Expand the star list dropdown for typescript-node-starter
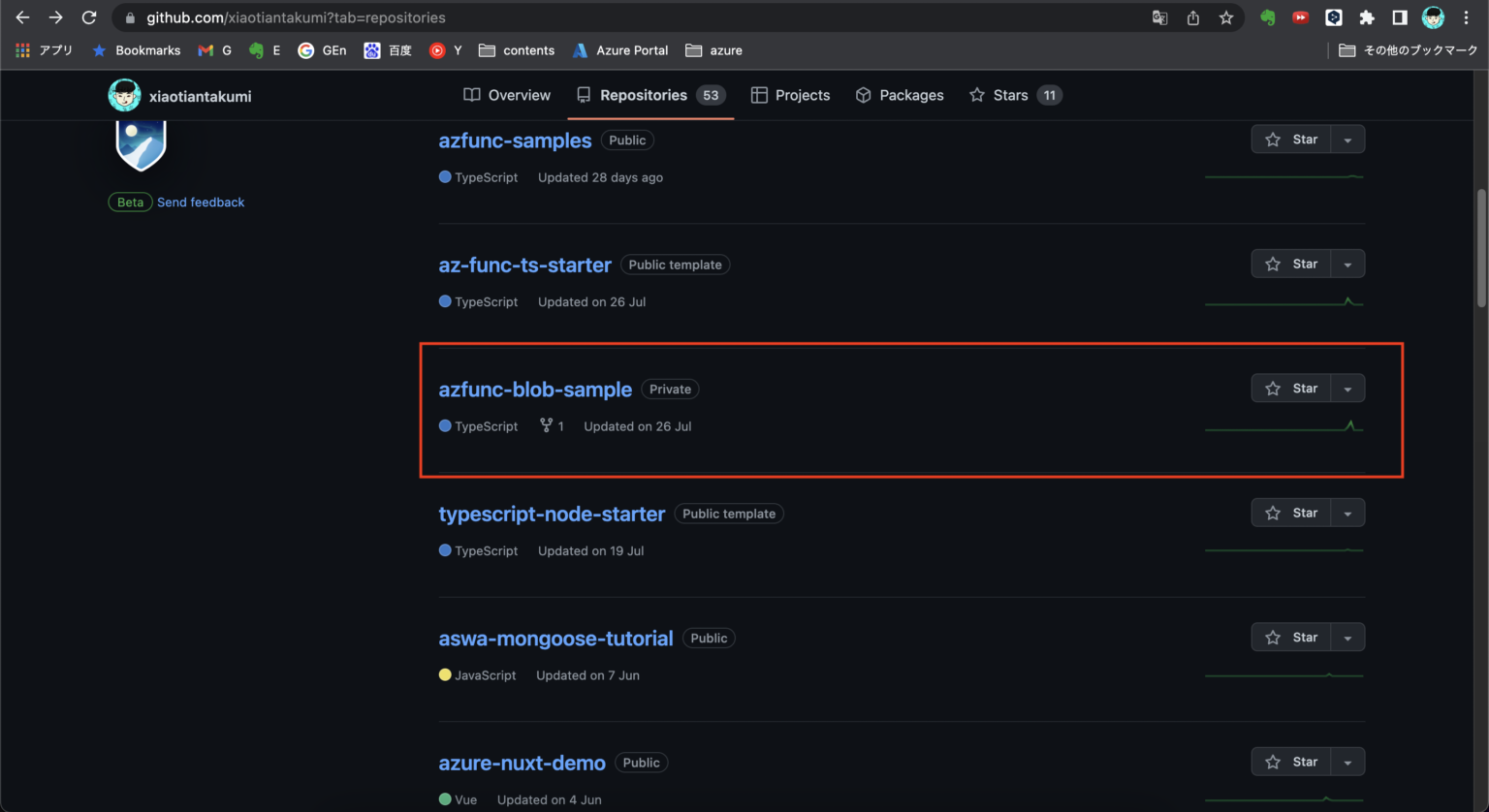 tap(1347, 514)
